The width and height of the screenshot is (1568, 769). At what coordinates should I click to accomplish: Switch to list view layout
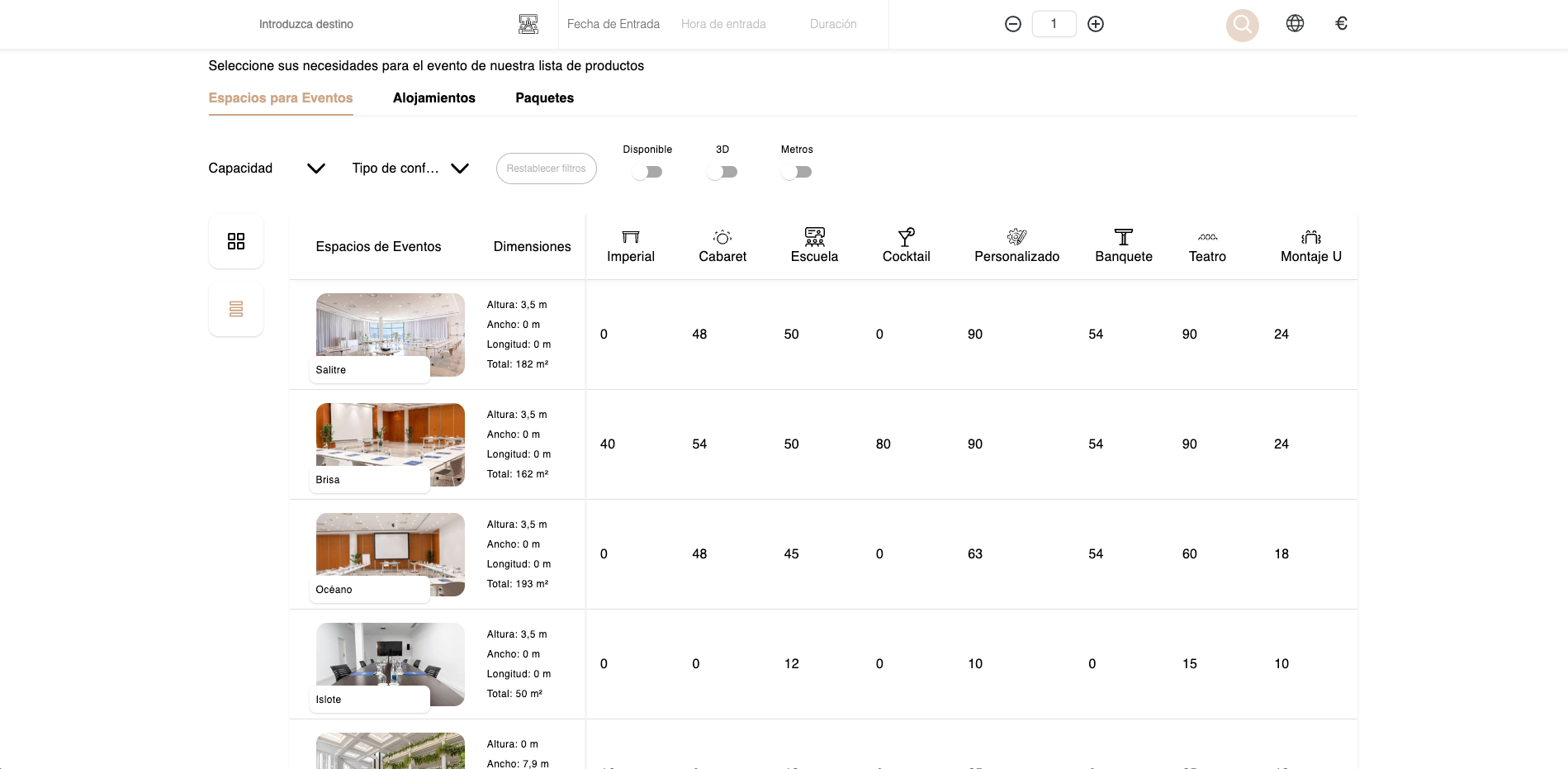tap(235, 307)
